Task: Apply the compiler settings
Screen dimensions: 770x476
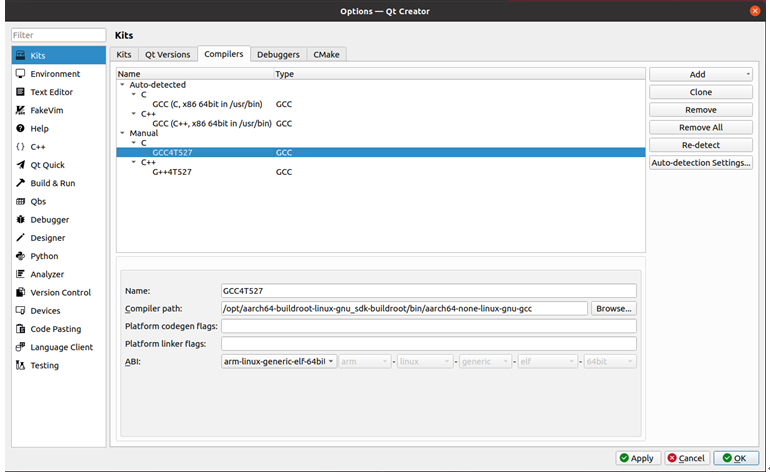Action: pos(638,458)
